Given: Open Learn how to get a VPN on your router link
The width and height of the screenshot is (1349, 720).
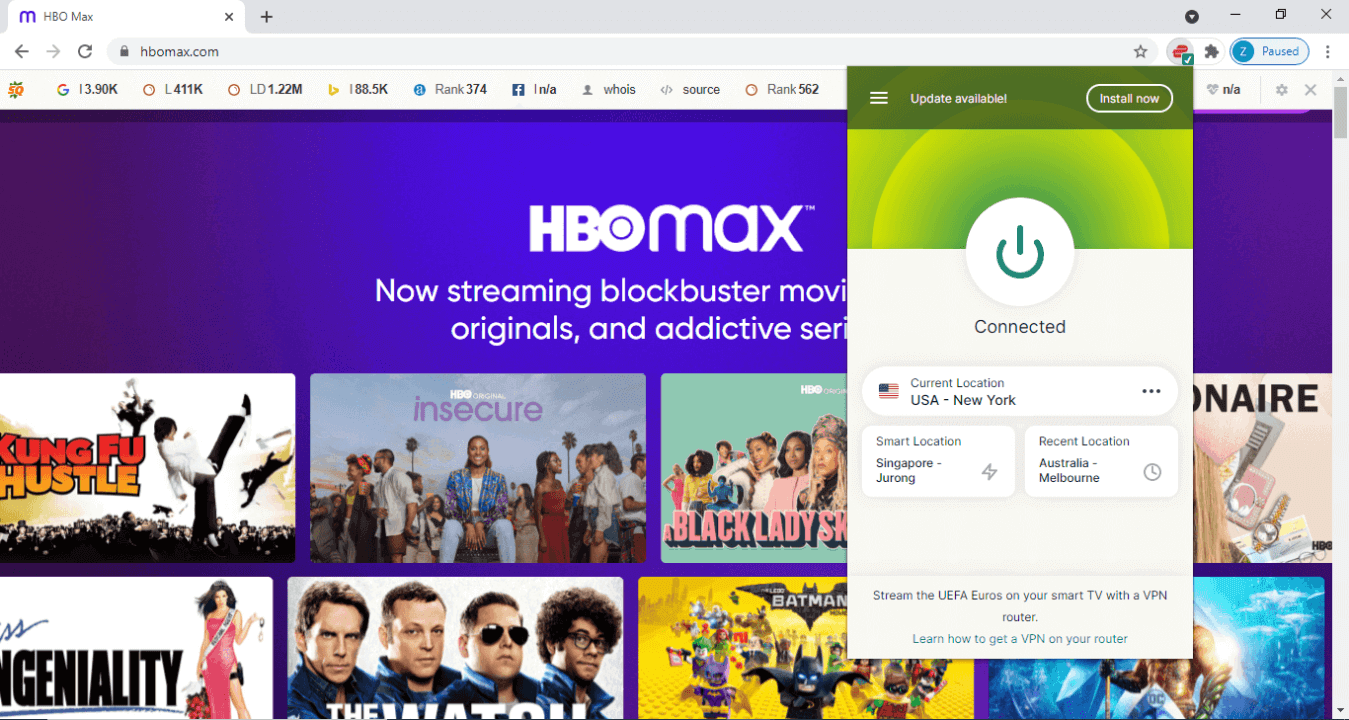Looking at the screenshot, I should pos(1020,638).
